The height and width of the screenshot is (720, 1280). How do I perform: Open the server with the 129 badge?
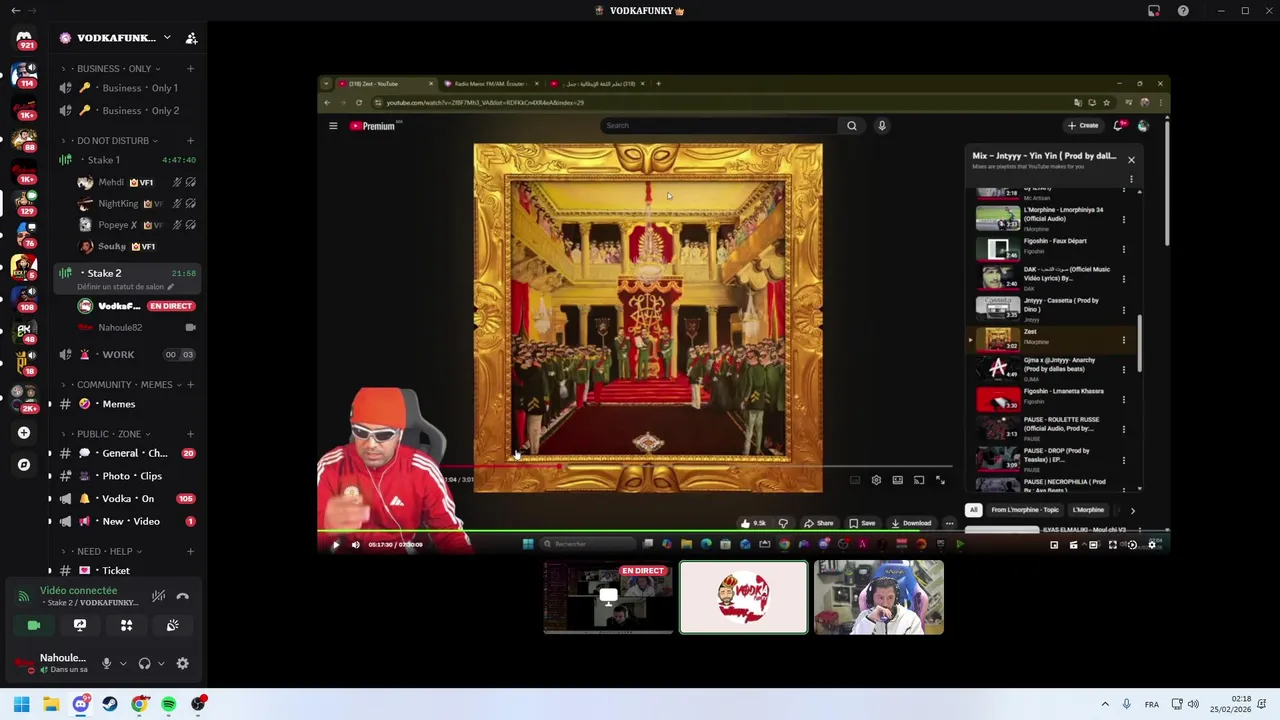click(x=24, y=202)
